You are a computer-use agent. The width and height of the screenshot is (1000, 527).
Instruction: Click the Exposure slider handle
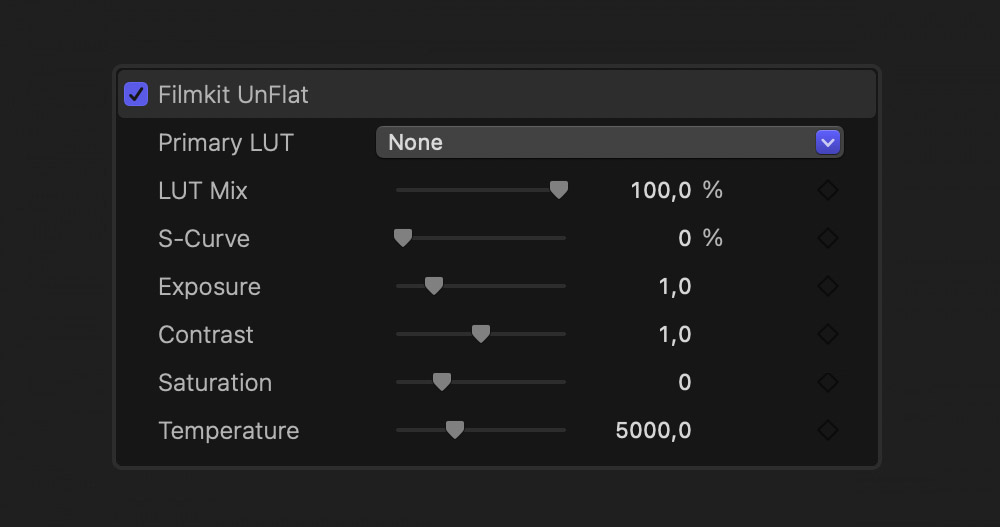pyautogui.click(x=434, y=285)
